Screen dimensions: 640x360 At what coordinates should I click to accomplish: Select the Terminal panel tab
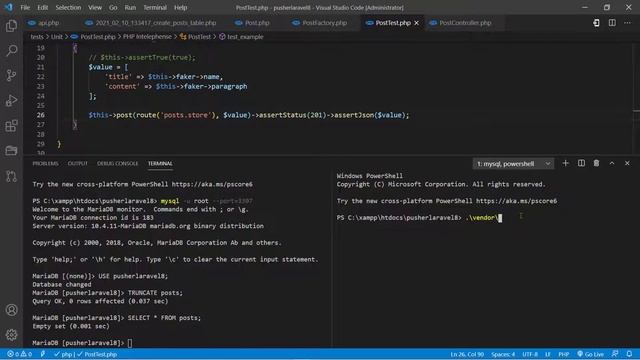(160, 163)
